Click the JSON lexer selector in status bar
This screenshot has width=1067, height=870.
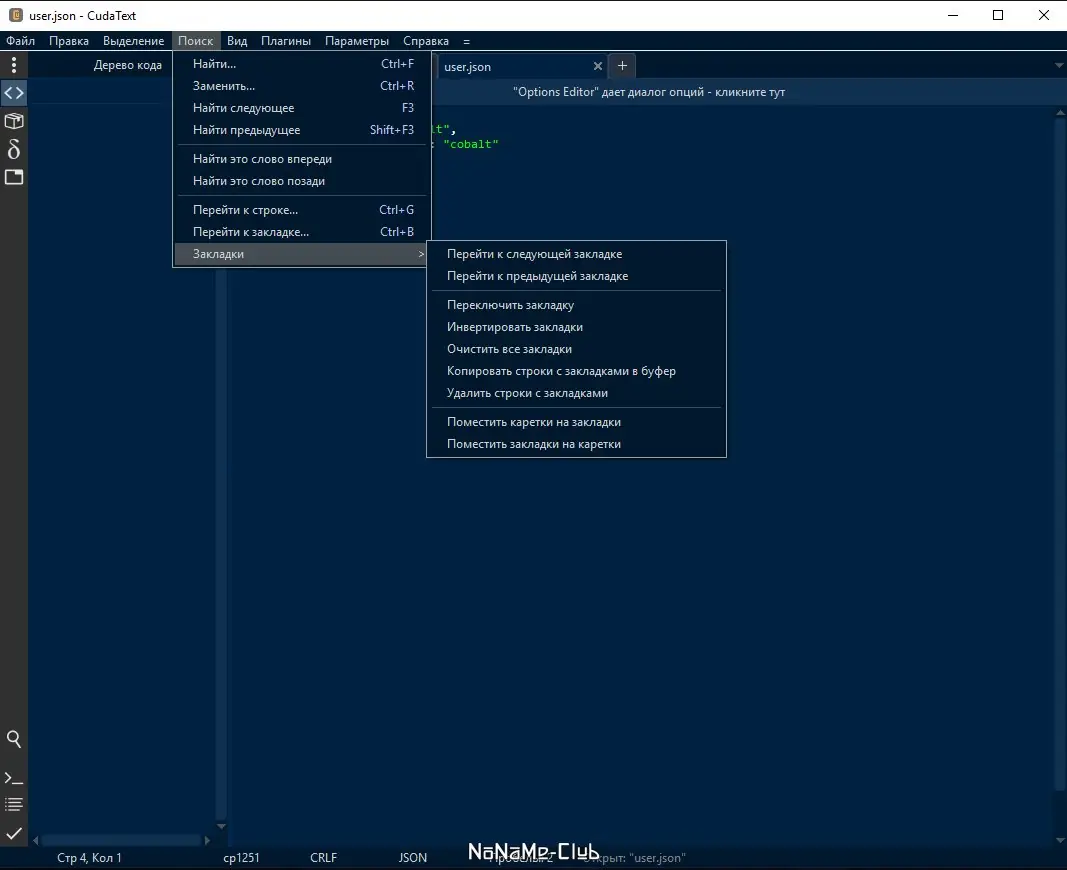412,857
